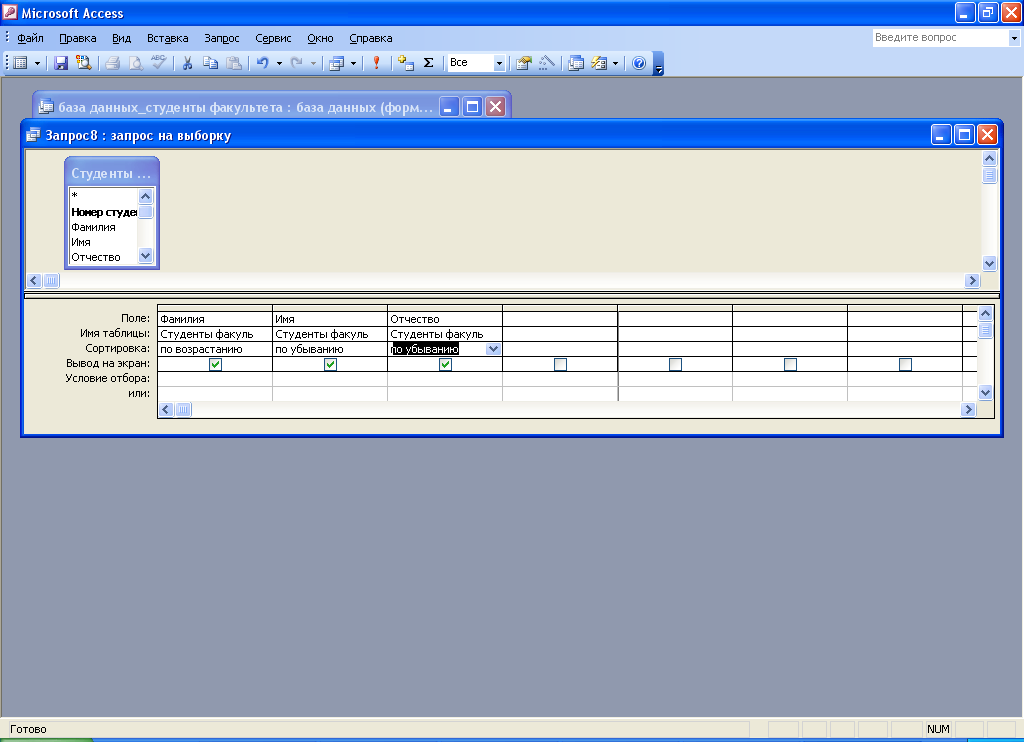Click the Build expression wand icon

pyautogui.click(x=547, y=63)
